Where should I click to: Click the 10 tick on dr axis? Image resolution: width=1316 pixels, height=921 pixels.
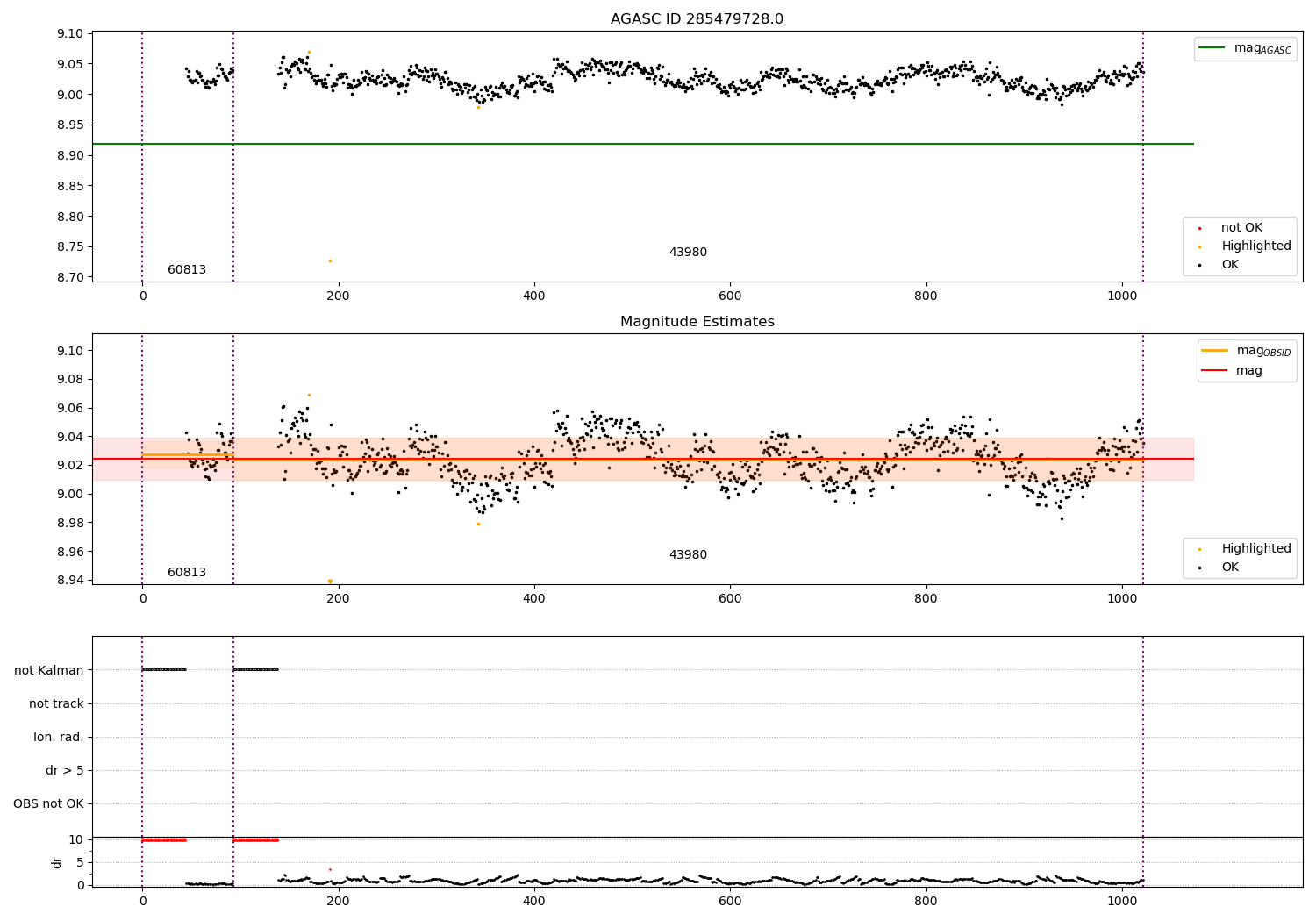pyautogui.click(x=76, y=840)
